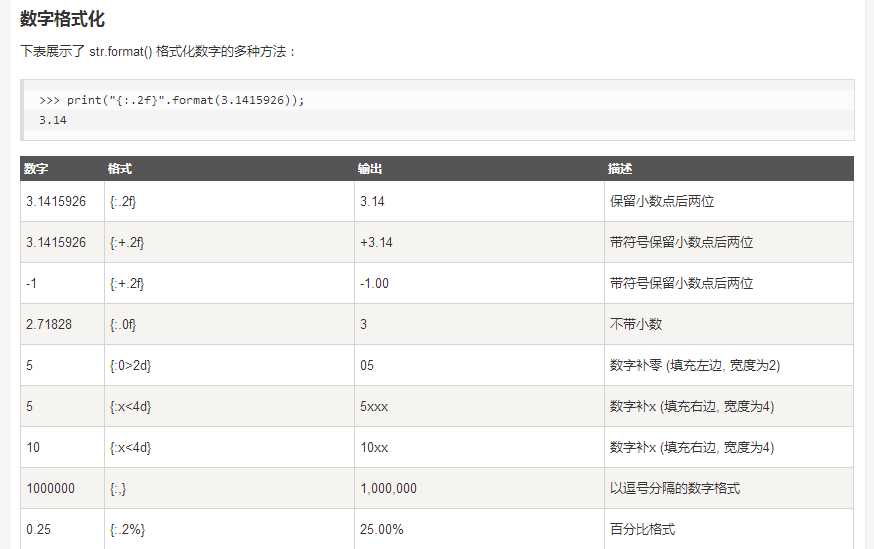
Task: Select the number cell 10
Action: point(33,448)
